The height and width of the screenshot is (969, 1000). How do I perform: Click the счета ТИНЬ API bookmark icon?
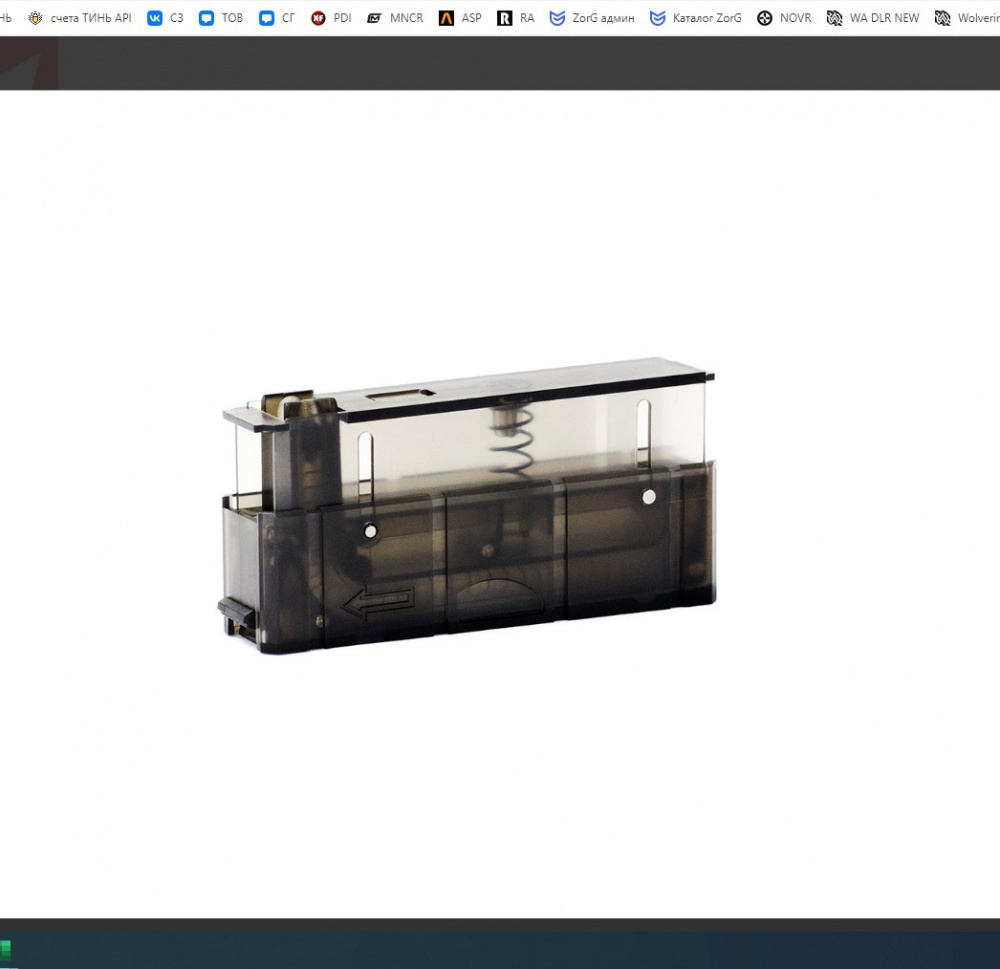[36, 18]
